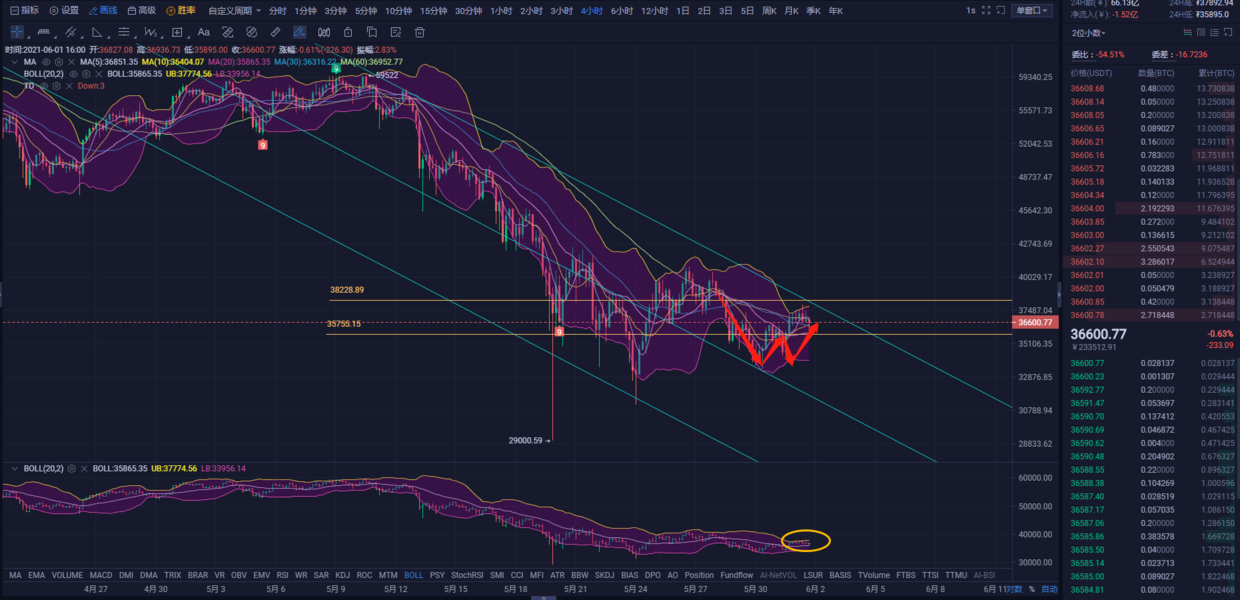The height and width of the screenshot is (600, 1240).
Task: Click the 35755.15 horizontal line label
Action: tap(344, 323)
